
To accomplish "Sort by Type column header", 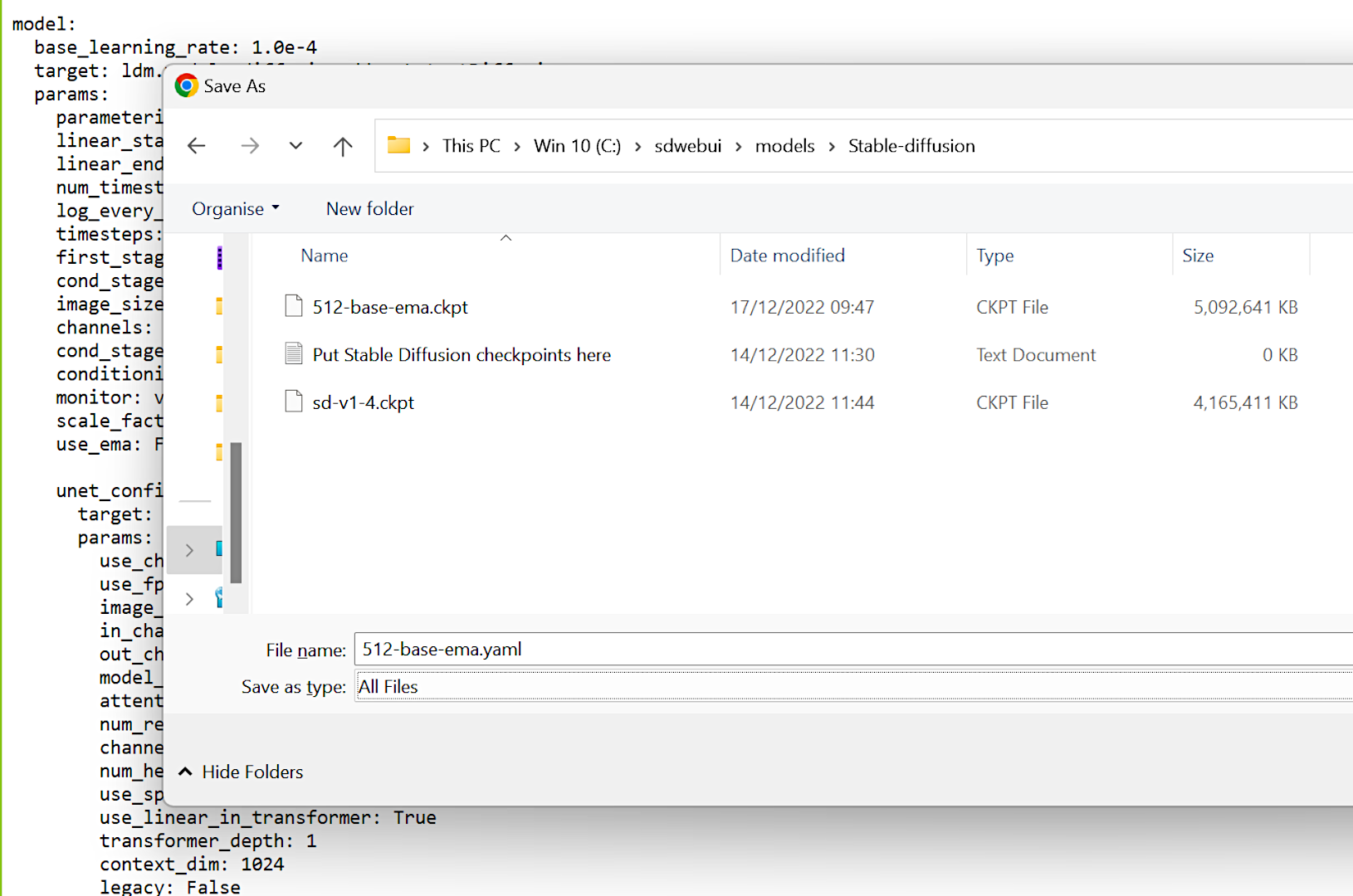I will [x=995, y=256].
